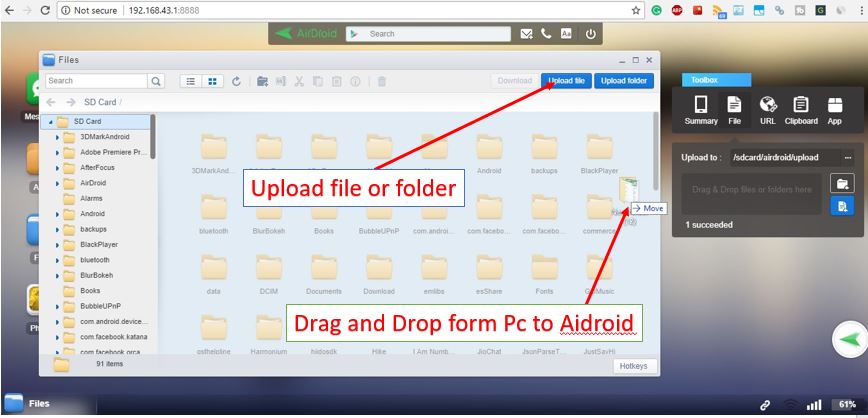
Task: Open the URL tab in Toolbox
Action: pos(768,110)
